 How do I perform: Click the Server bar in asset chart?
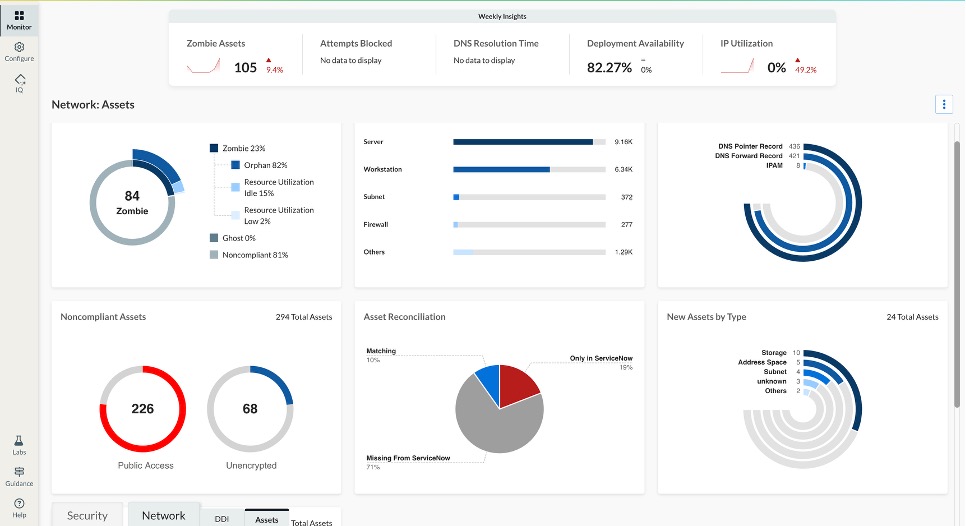pos(523,142)
